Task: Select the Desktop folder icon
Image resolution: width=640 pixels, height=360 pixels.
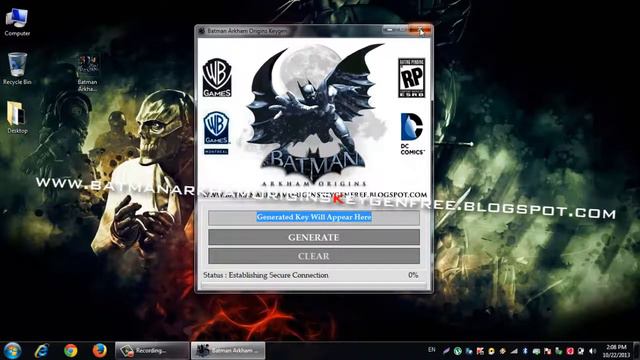Action: tap(17, 118)
